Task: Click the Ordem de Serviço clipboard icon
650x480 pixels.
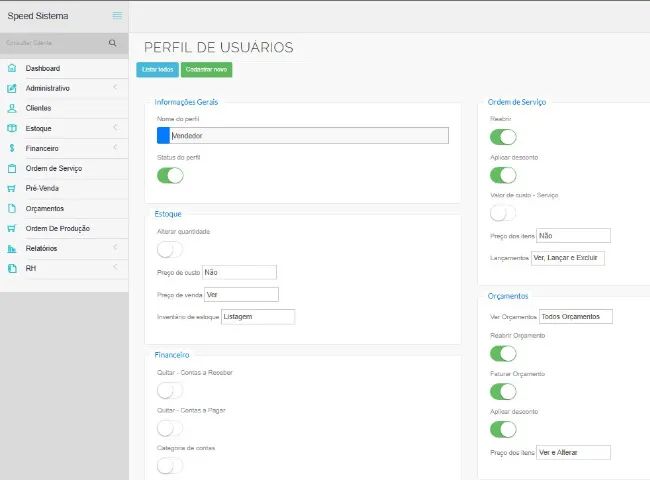Action: [x=12, y=168]
